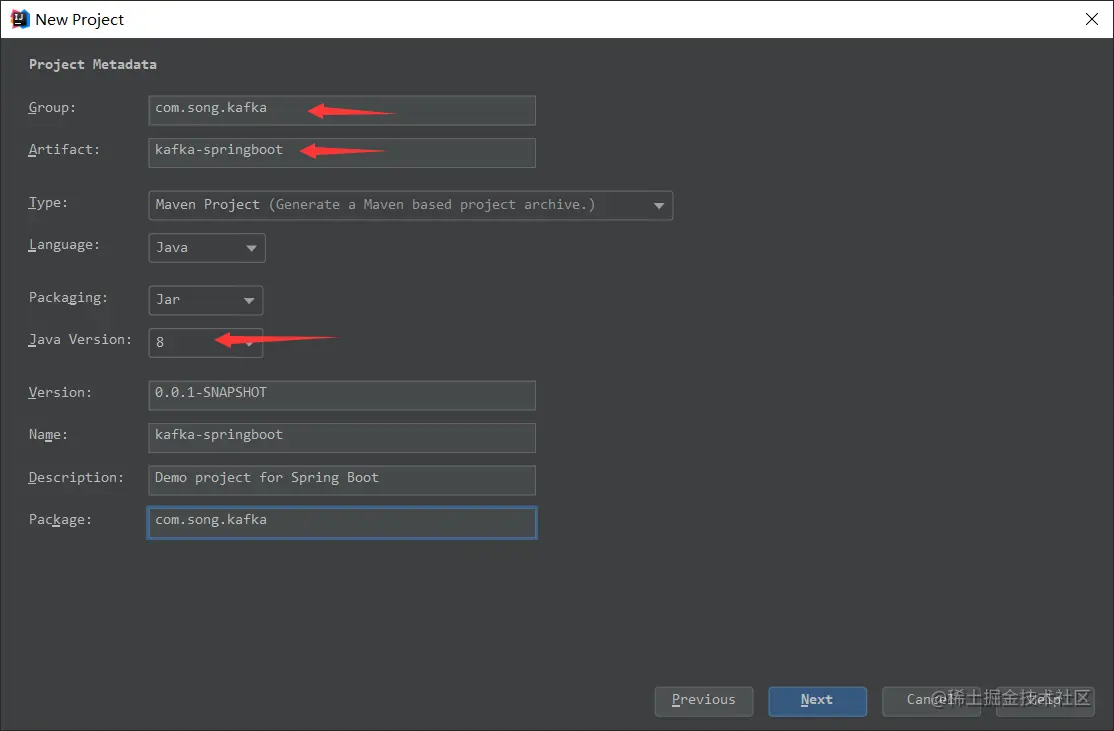Cancel the New Project dialog
1114x731 pixels.
click(931, 701)
